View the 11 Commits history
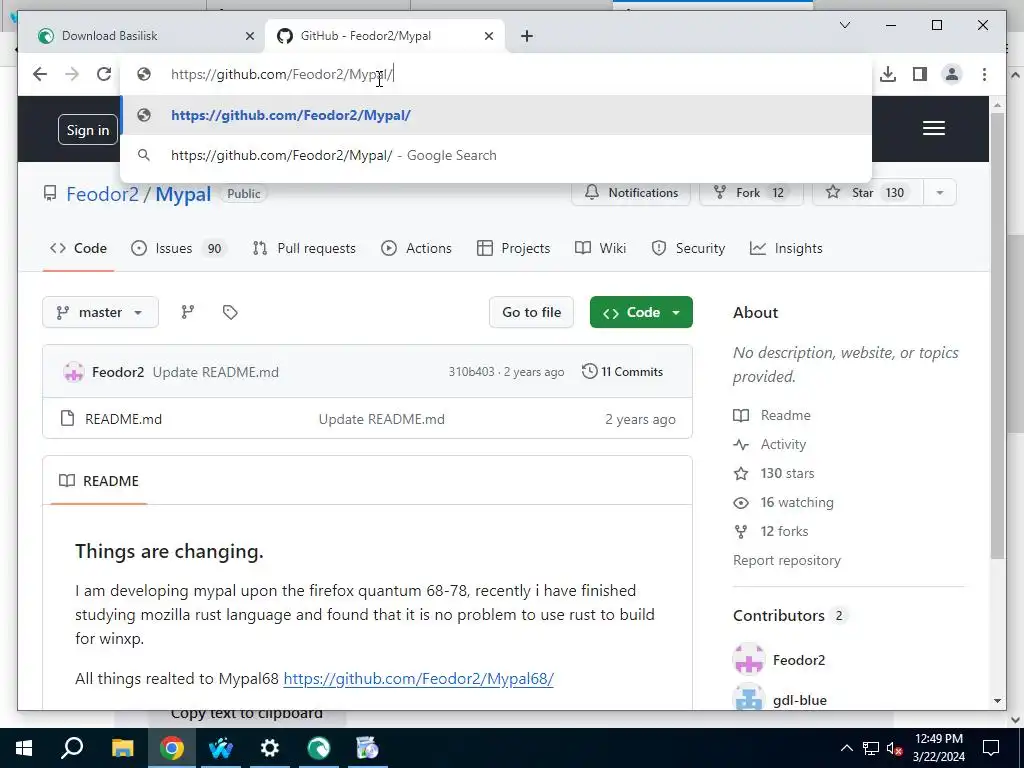 click(622, 372)
